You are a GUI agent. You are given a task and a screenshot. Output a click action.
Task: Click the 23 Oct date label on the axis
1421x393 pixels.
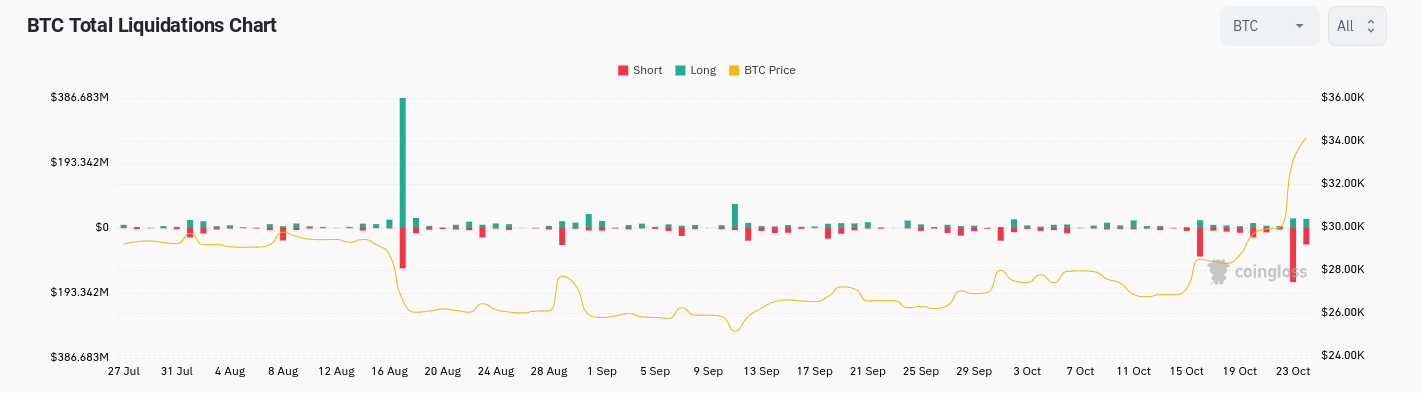coord(1293,371)
